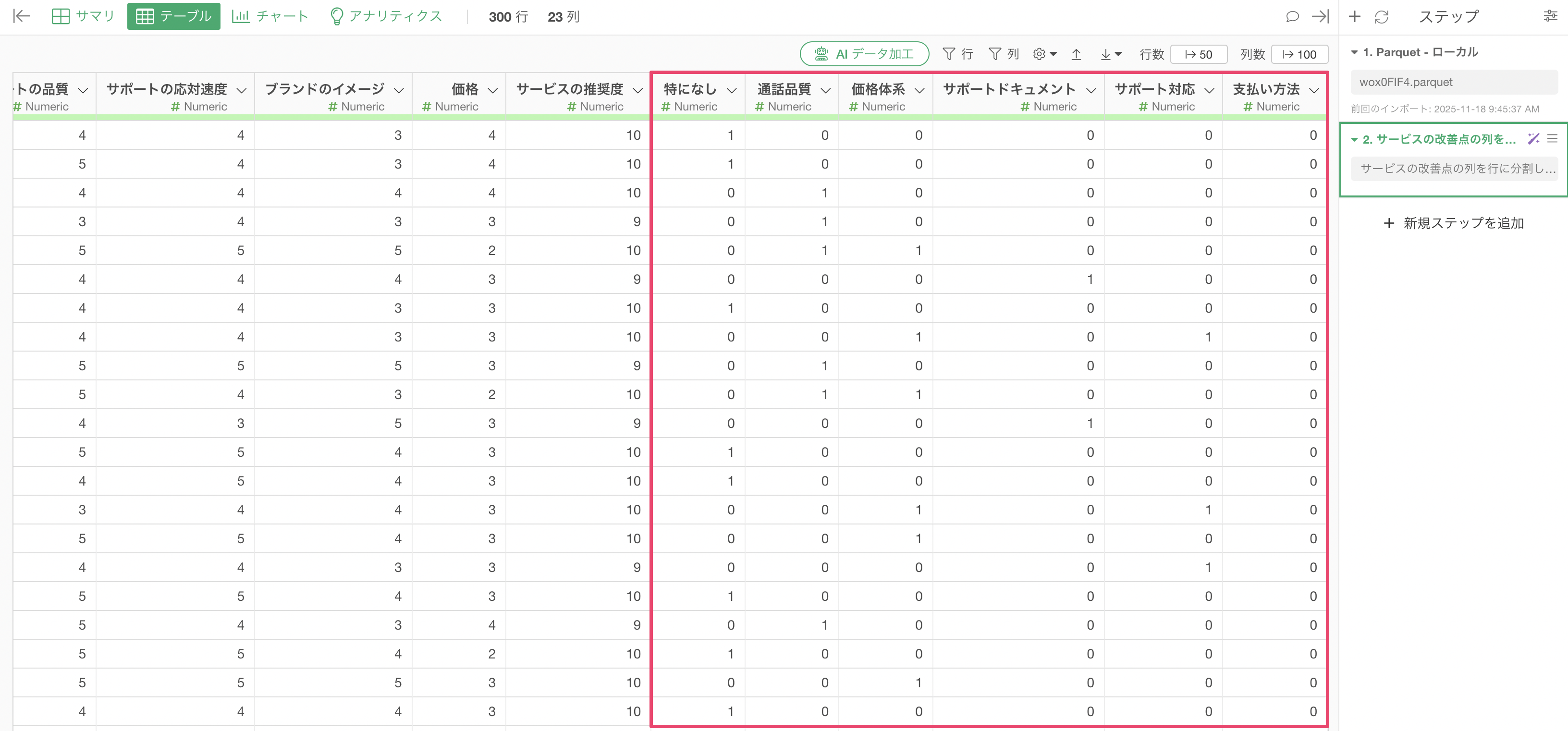Click the row count field showing 50
The width and height of the screenshot is (1568, 731).
point(1198,54)
